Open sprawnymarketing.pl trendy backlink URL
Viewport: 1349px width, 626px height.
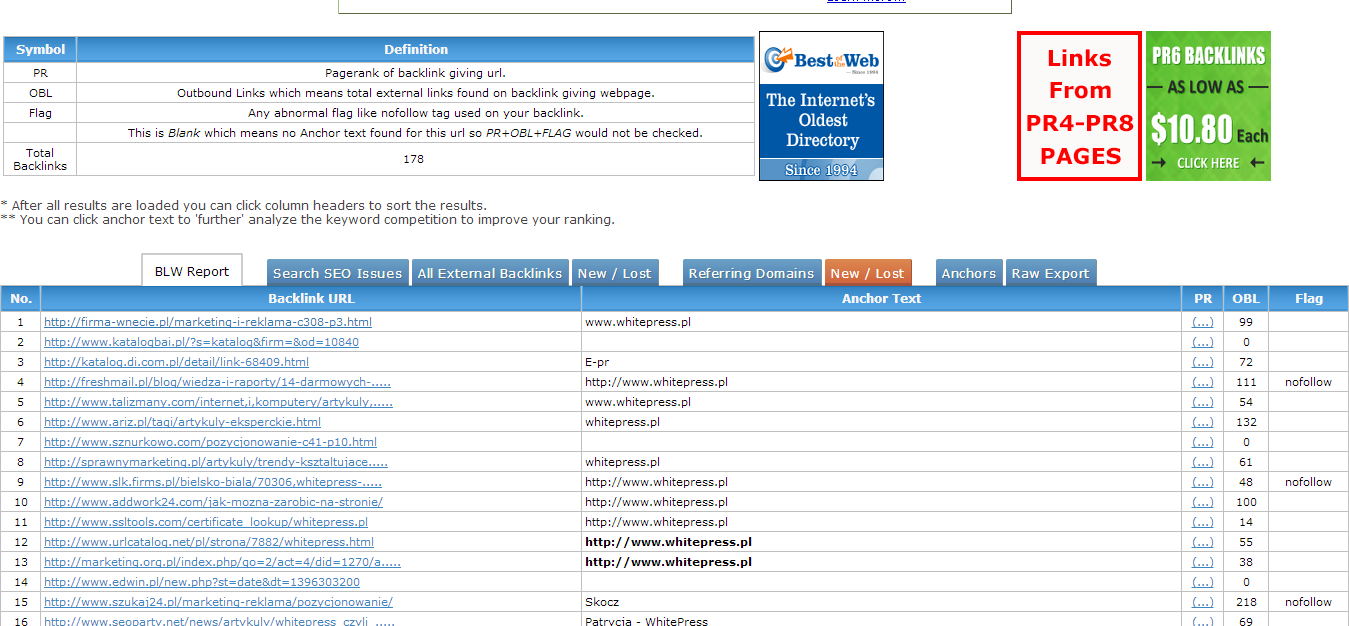click(x=216, y=462)
